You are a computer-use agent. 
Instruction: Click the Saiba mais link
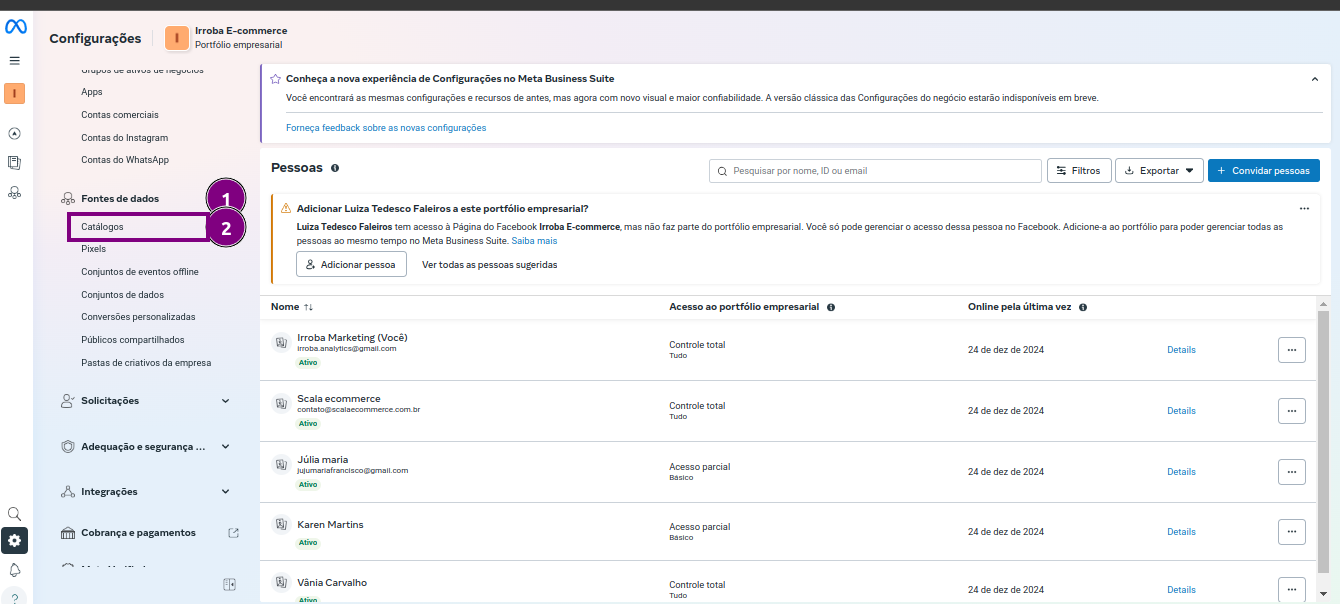(535, 241)
